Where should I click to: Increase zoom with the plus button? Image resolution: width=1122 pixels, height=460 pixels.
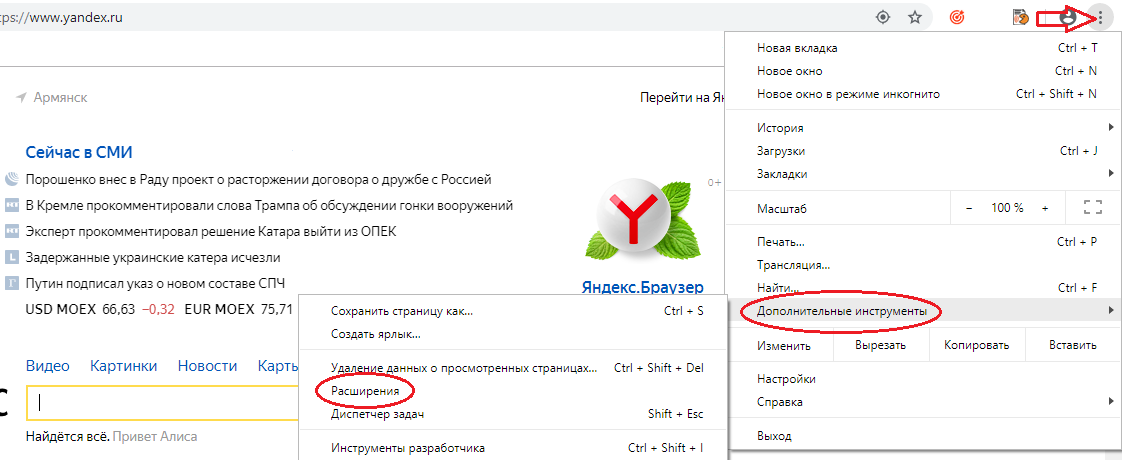[1045, 208]
